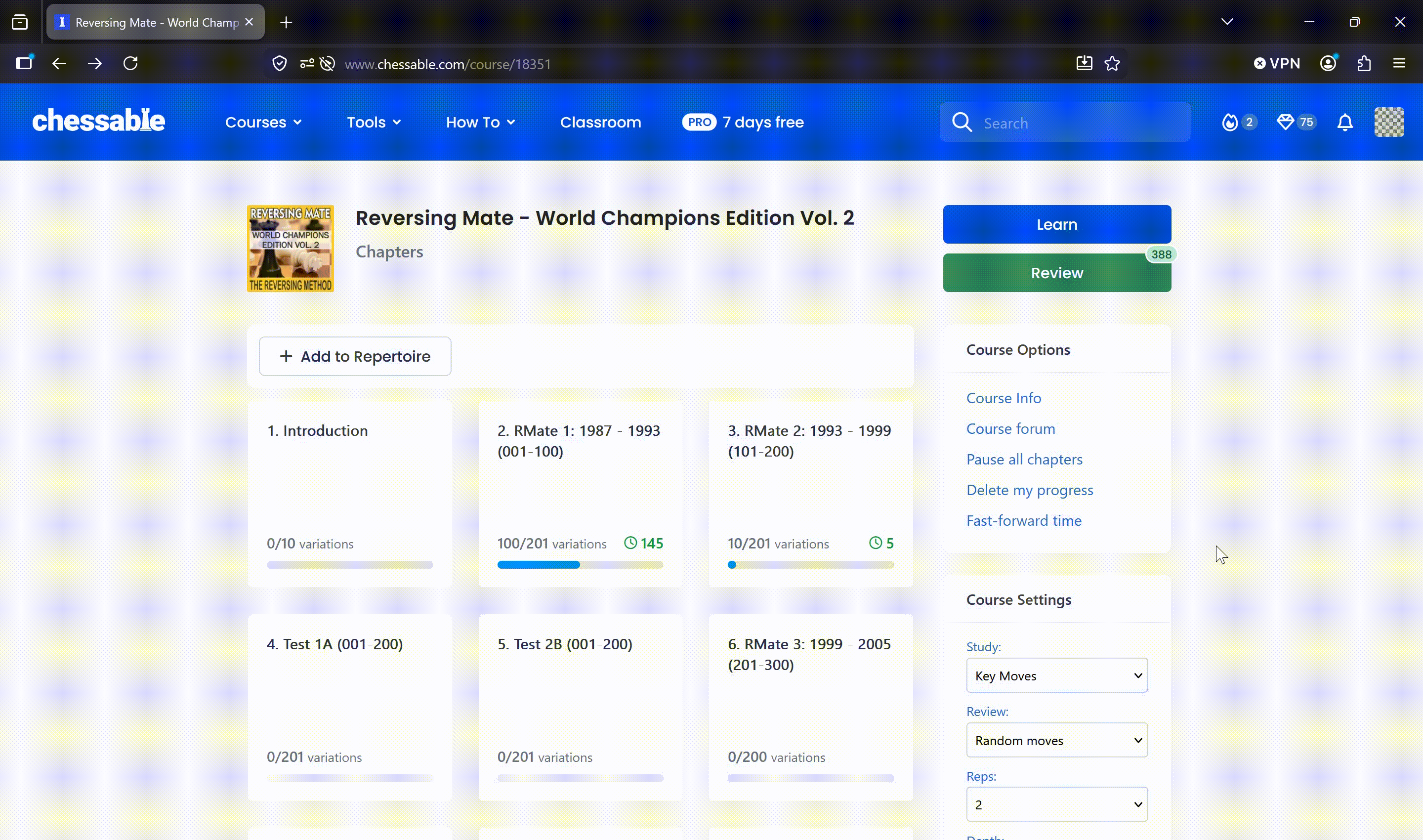
Task: Expand the How To menu
Action: click(480, 122)
